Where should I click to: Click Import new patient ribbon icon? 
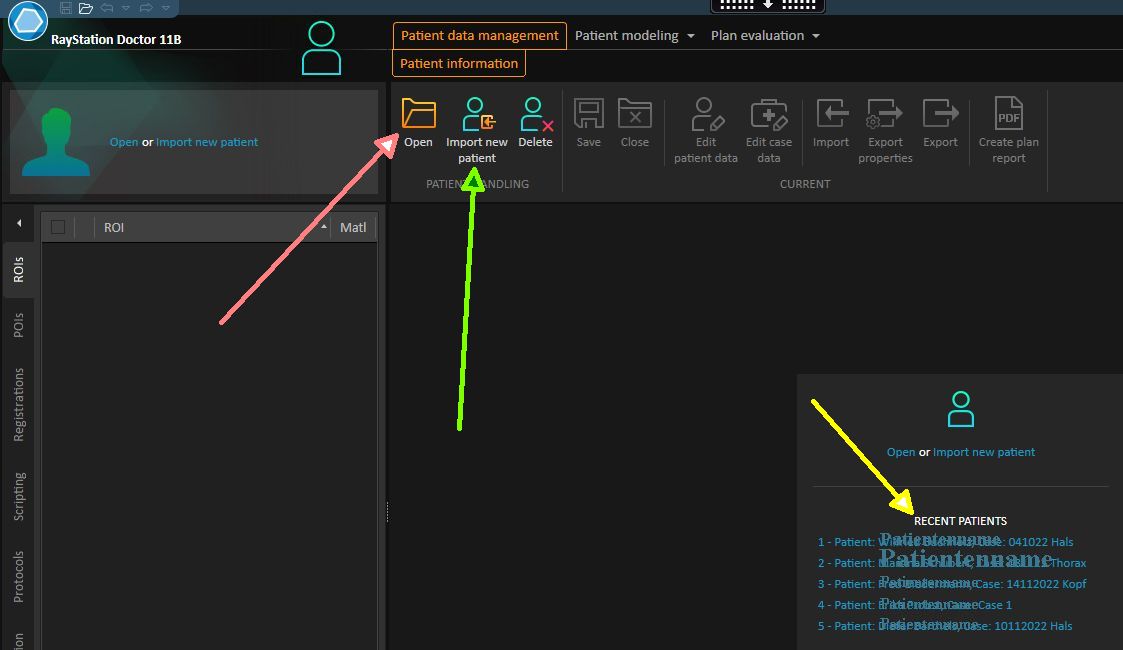(477, 114)
